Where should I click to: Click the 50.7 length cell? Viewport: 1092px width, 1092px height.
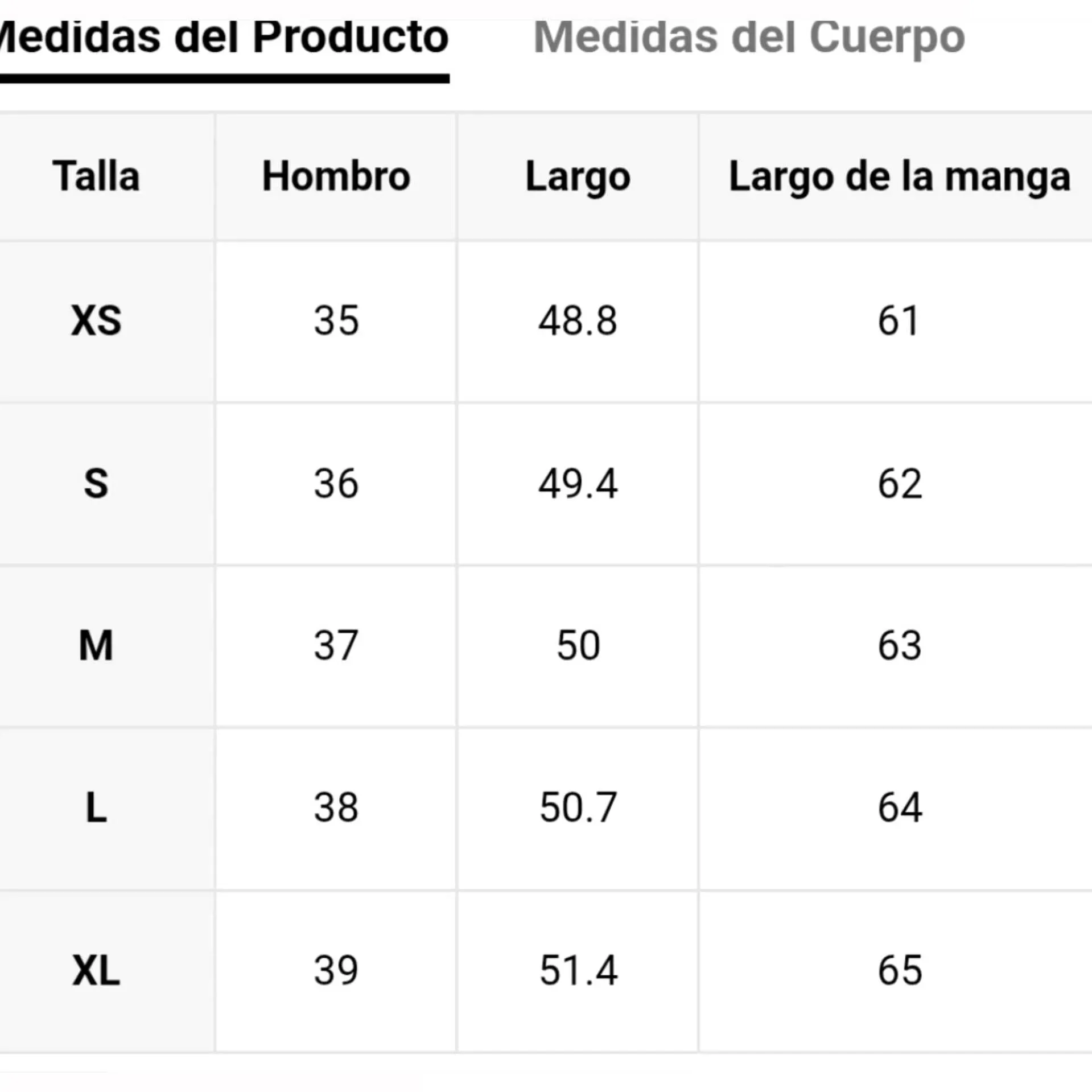(x=578, y=808)
